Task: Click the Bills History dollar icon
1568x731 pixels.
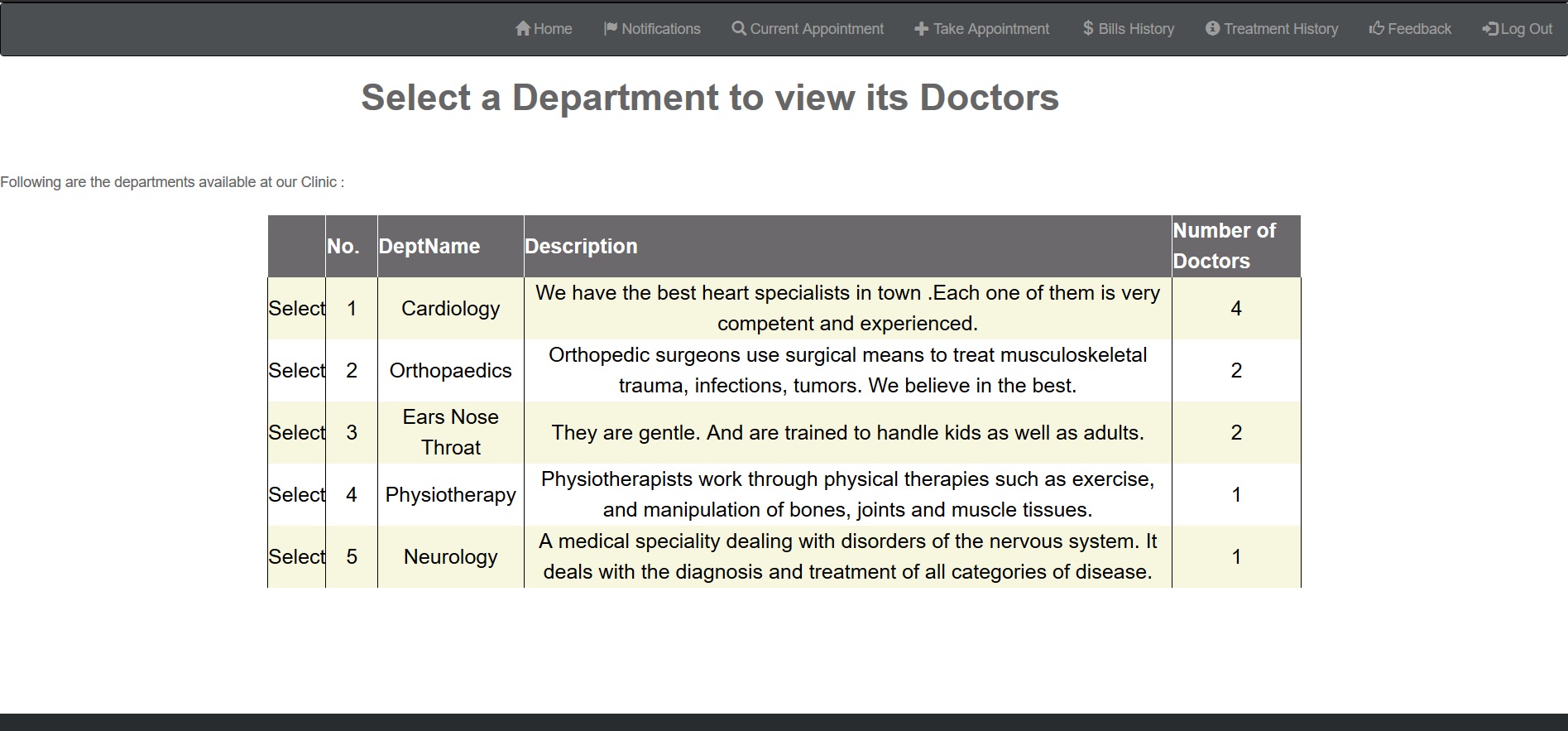Action: [1088, 29]
